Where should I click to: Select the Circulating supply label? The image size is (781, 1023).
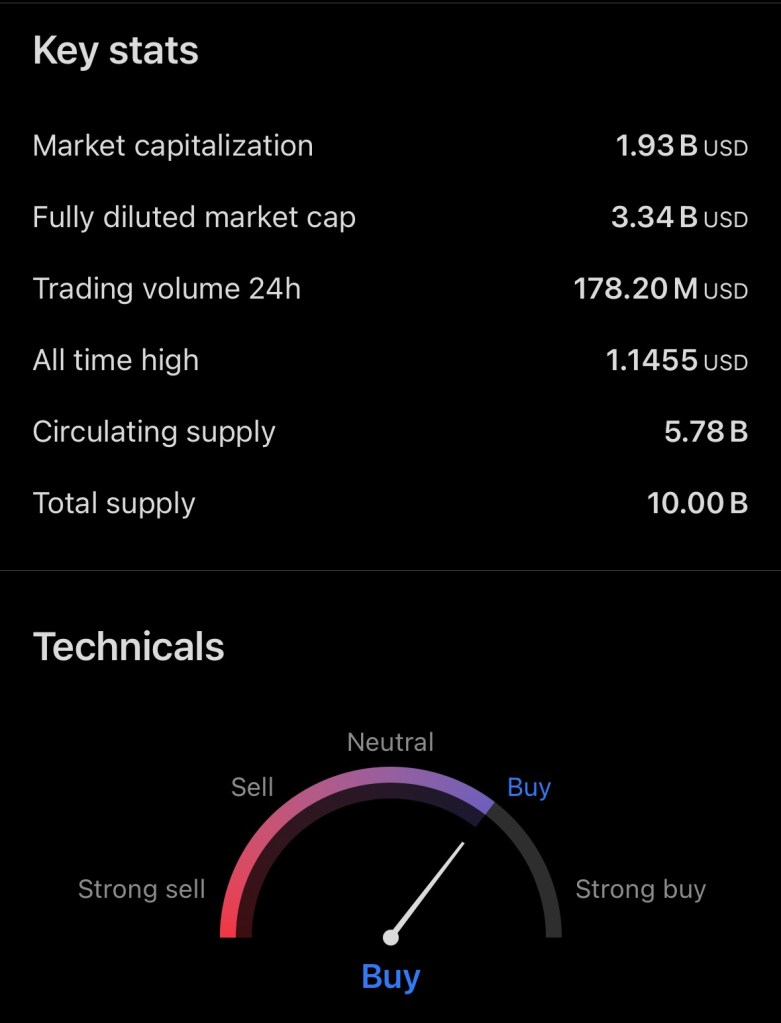pos(154,432)
